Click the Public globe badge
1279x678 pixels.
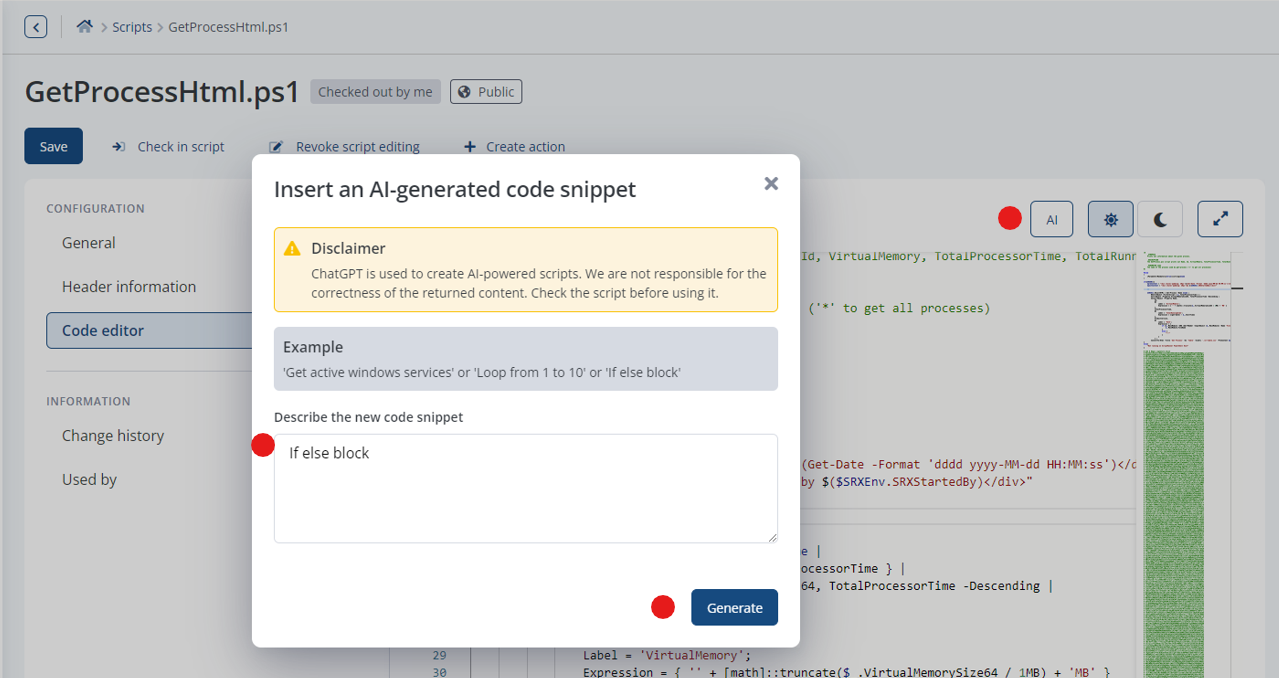point(486,92)
